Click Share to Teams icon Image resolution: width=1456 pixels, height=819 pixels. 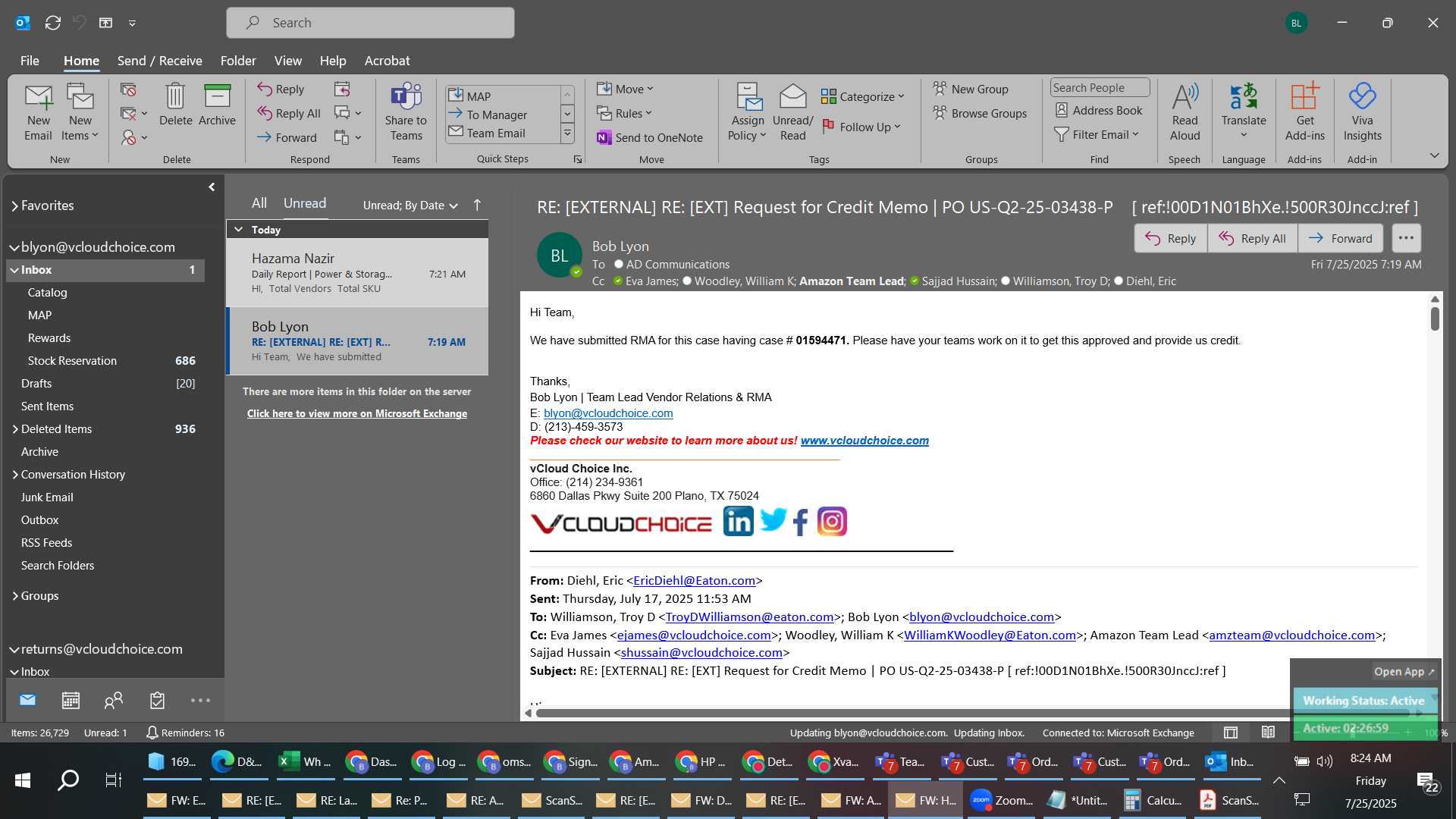(406, 112)
